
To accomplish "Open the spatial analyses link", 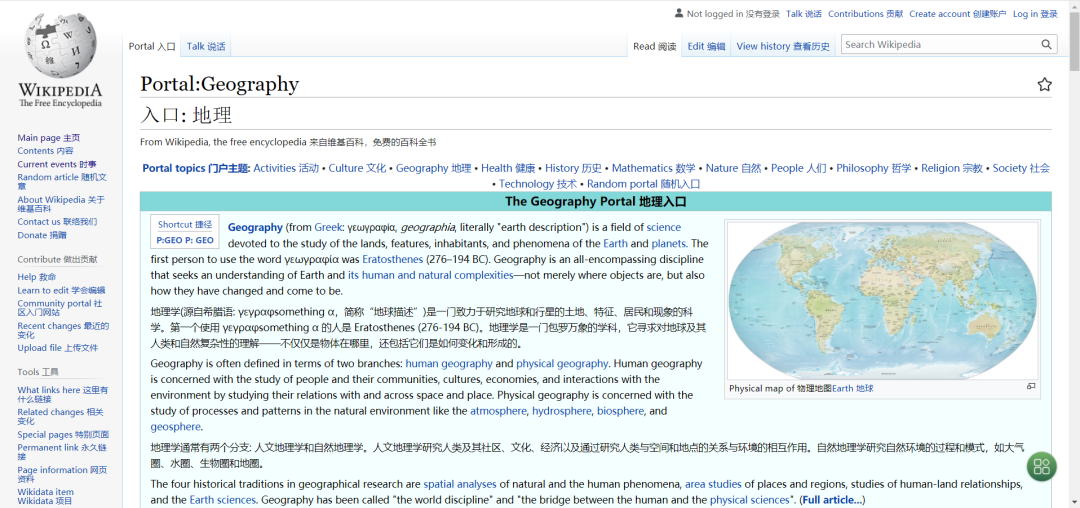I will click(x=460, y=484).
